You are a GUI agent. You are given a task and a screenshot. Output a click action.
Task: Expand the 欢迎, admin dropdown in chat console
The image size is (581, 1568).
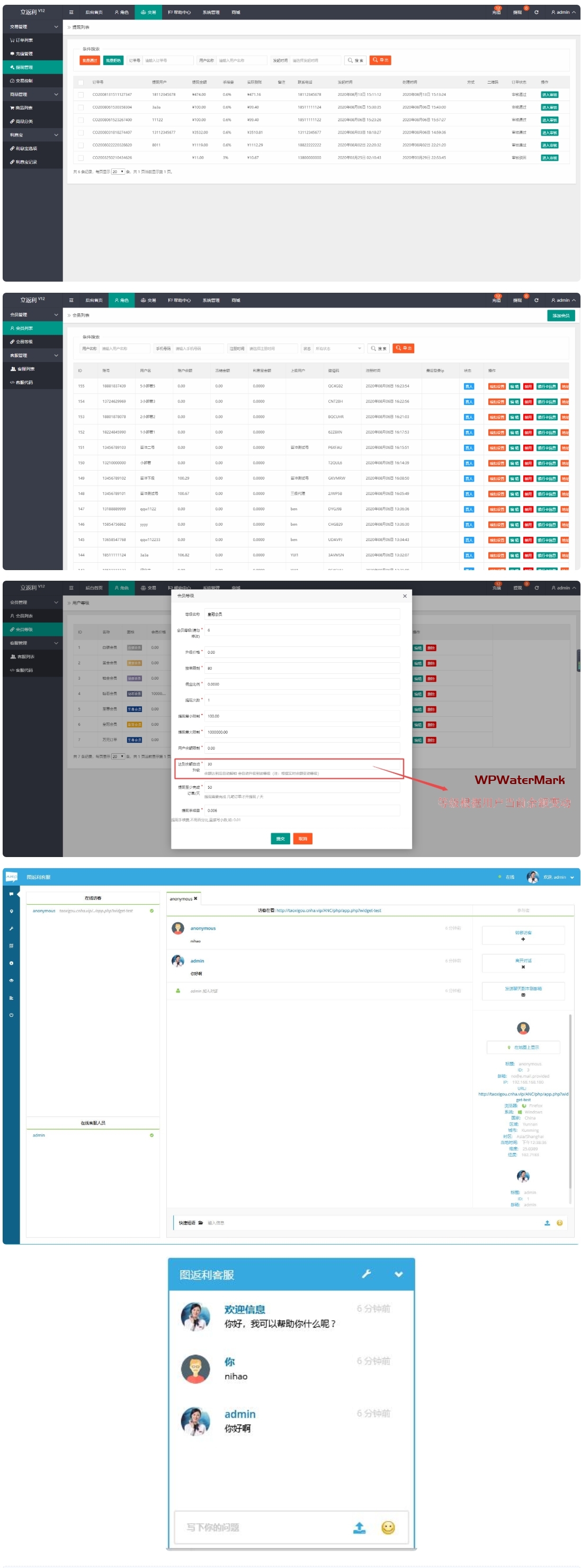pyautogui.click(x=572, y=877)
